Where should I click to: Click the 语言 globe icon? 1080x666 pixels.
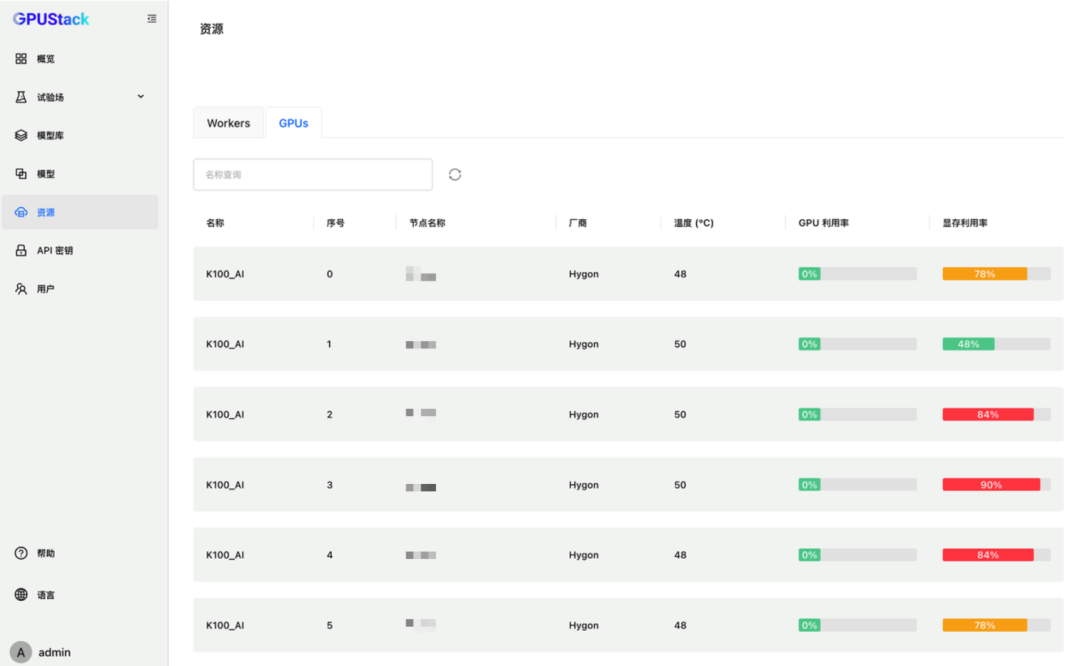21,595
